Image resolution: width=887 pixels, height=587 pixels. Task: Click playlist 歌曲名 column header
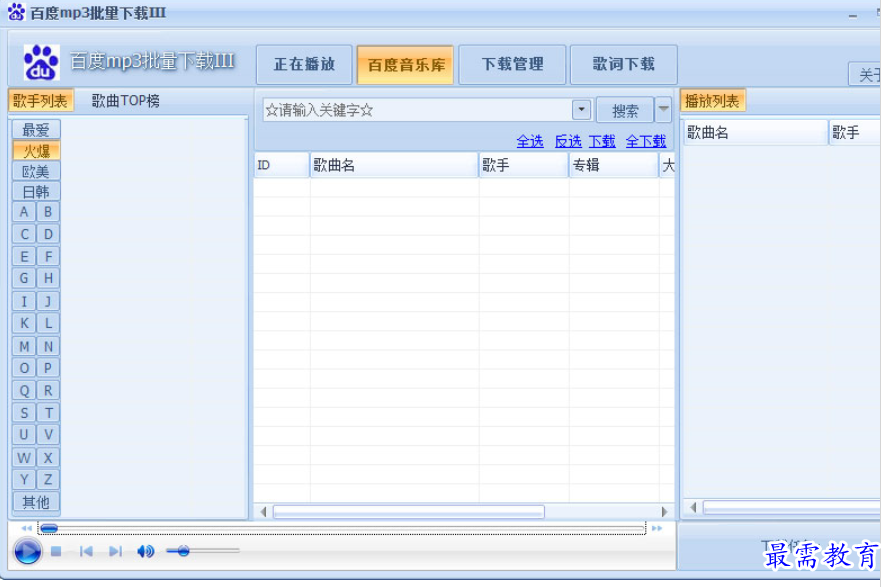pos(755,133)
